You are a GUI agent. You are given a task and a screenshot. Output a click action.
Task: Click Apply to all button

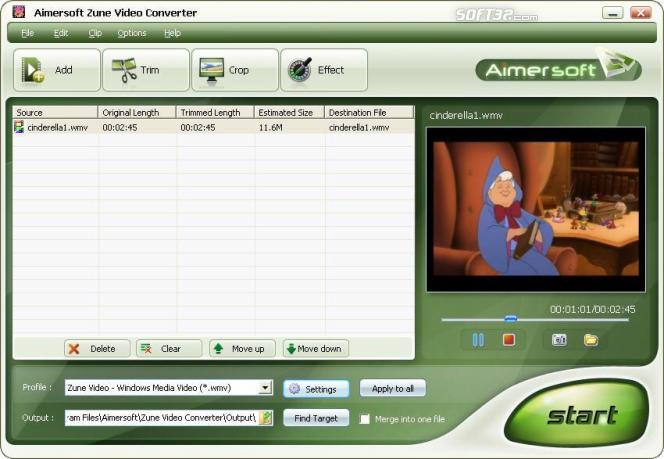pos(393,388)
